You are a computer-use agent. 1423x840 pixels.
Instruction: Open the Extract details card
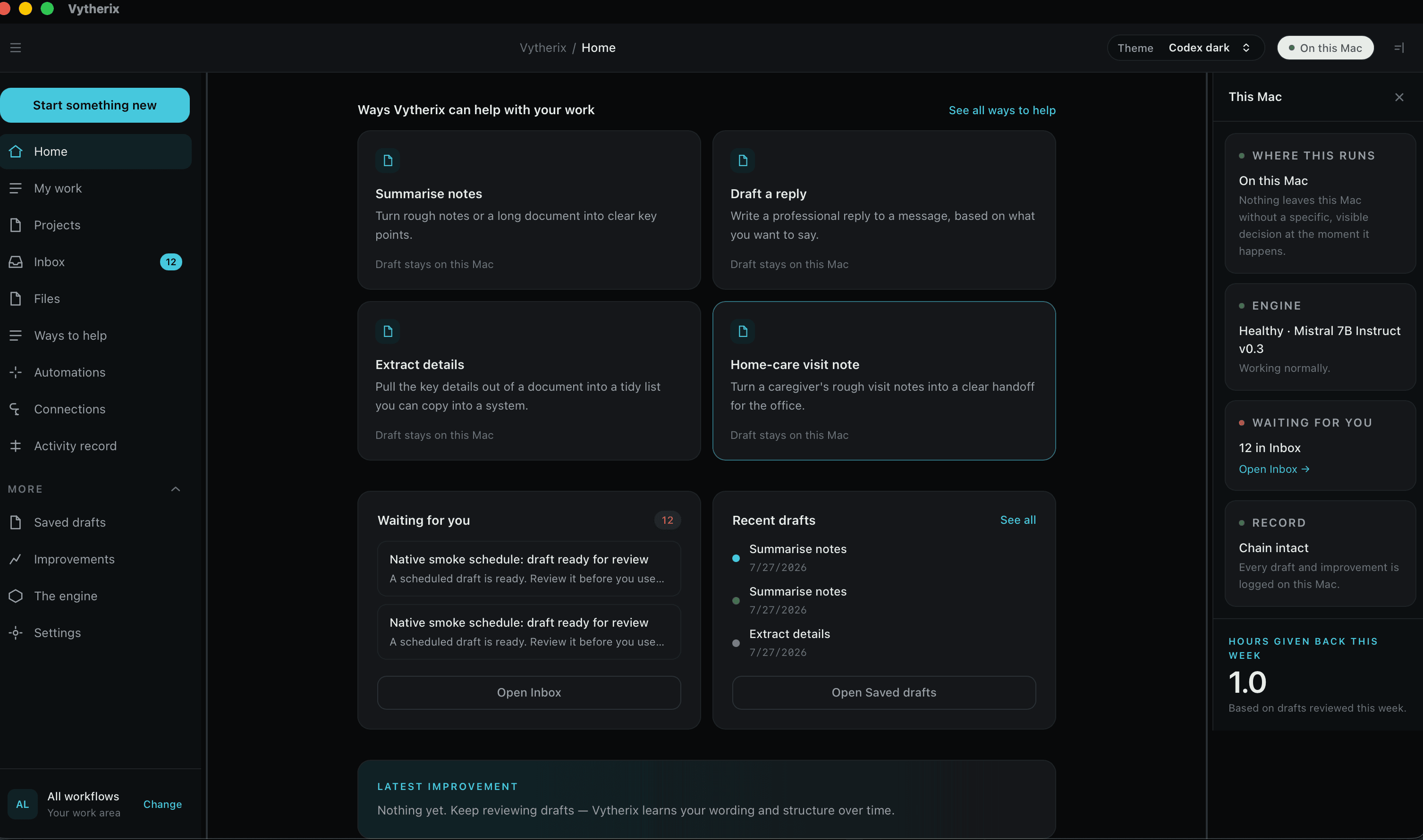pyautogui.click(x=529, y=381)
